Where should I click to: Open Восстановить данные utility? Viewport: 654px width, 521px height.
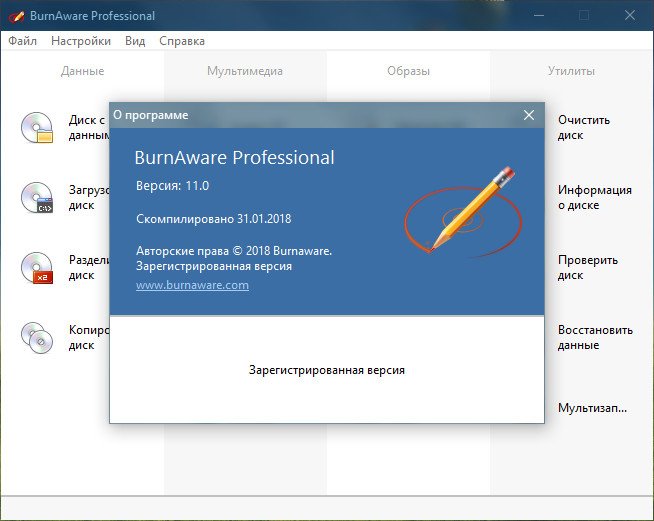click(595, 338)
